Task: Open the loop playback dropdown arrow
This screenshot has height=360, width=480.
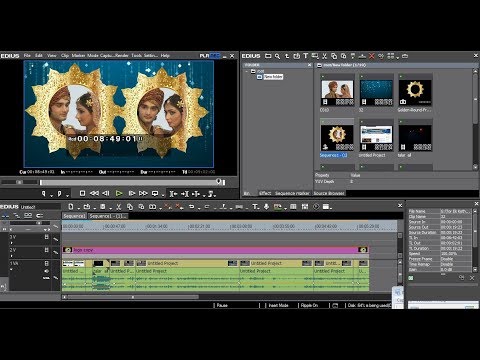Action: coord(163,195)
